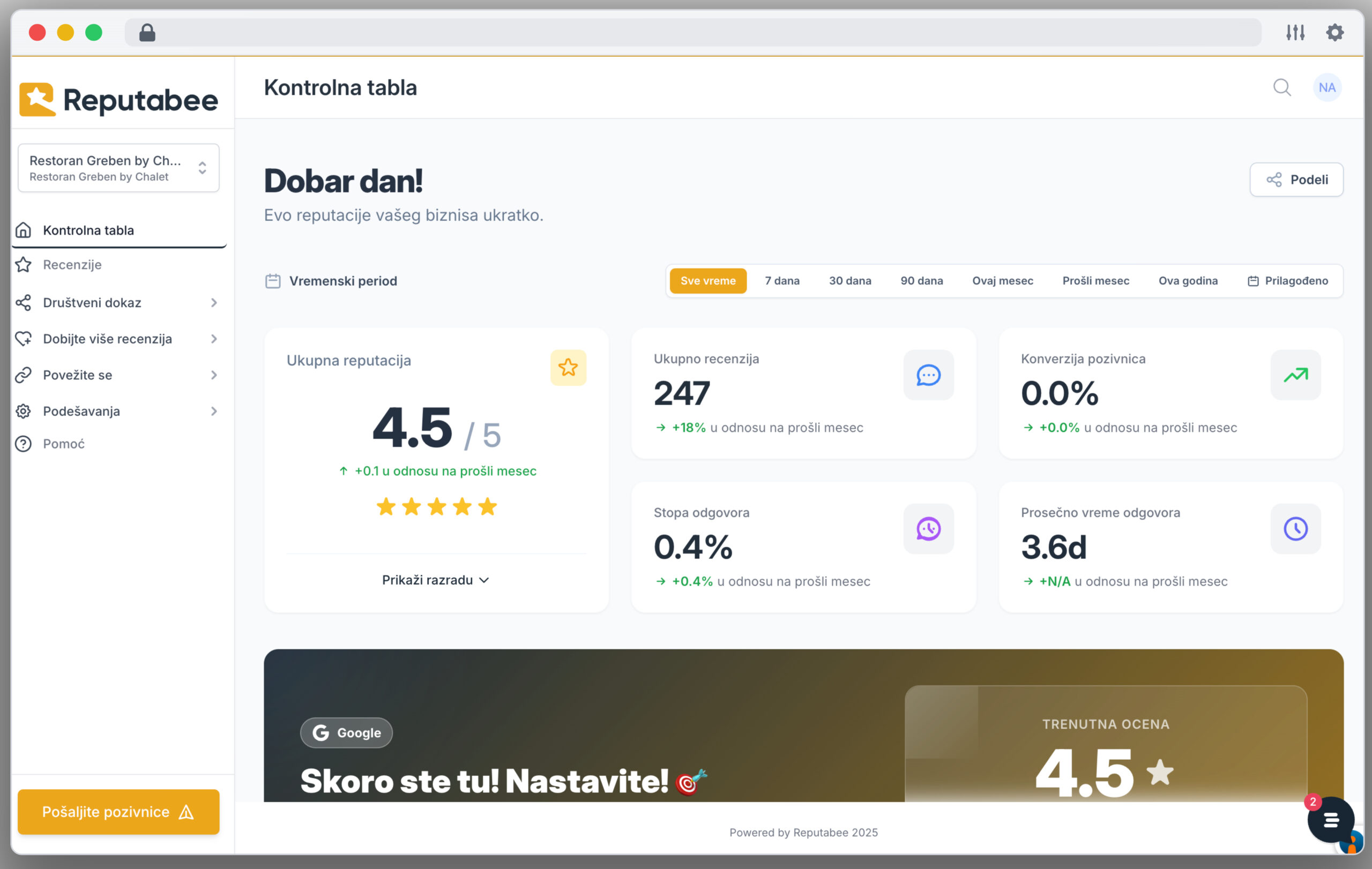Image resolution: width=1372 pixels, height=869 pixels.
Task: Open Recenzije in the sidebar
Action: (x=72, y=265)
